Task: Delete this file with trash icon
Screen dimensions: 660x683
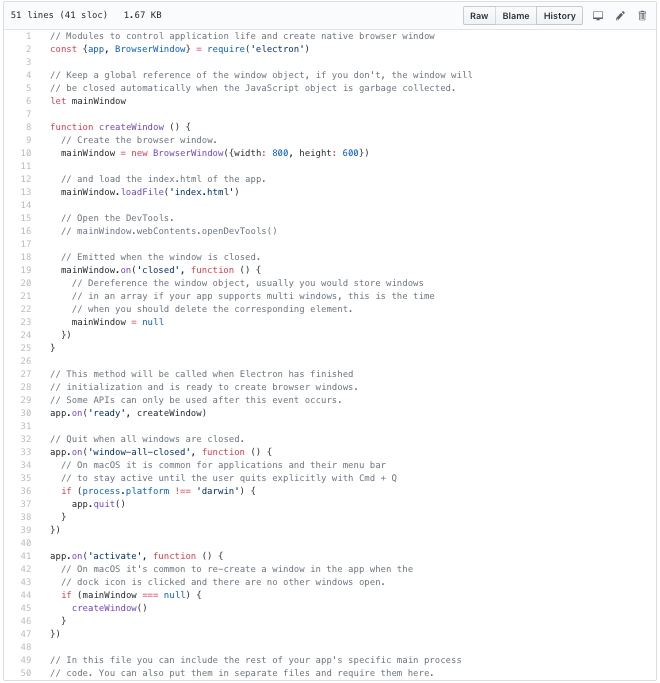Action: pyautogui.click(x=642, y=16)
